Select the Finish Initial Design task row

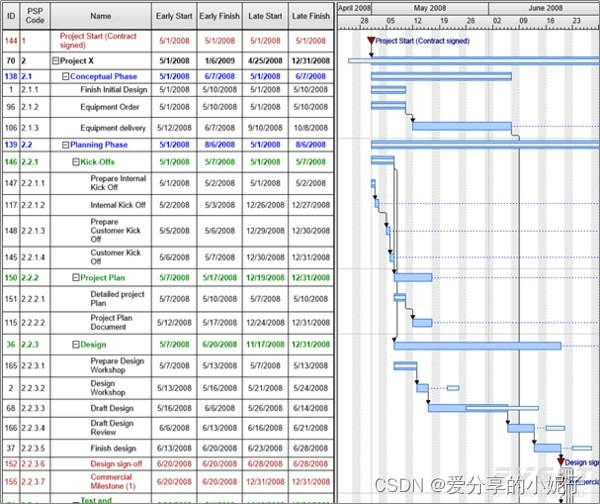[x=114, y=90]
